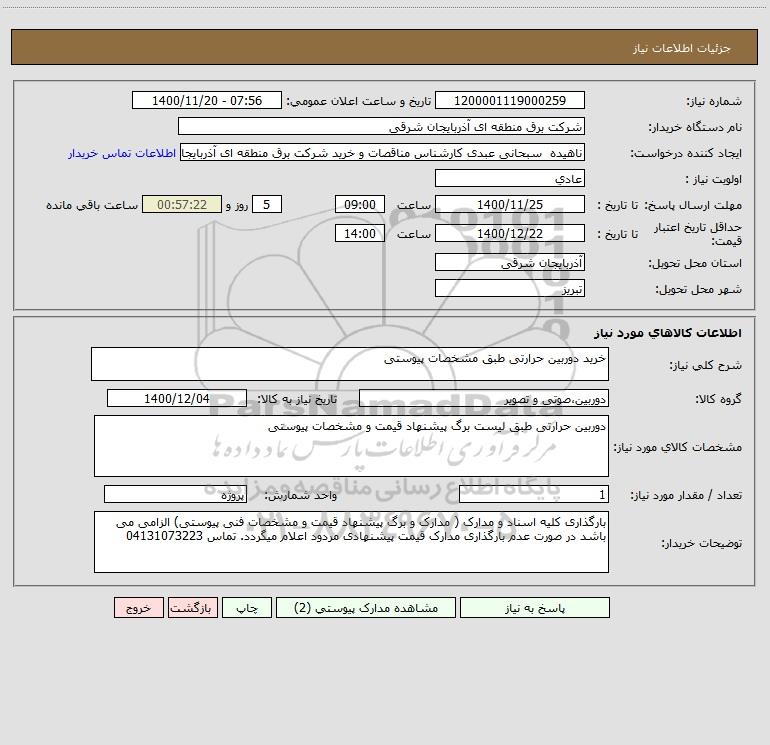Click goods group field دوربین،صوتی و تصویر
Viewport: 770px width, 745px height.
pos(484,398)
